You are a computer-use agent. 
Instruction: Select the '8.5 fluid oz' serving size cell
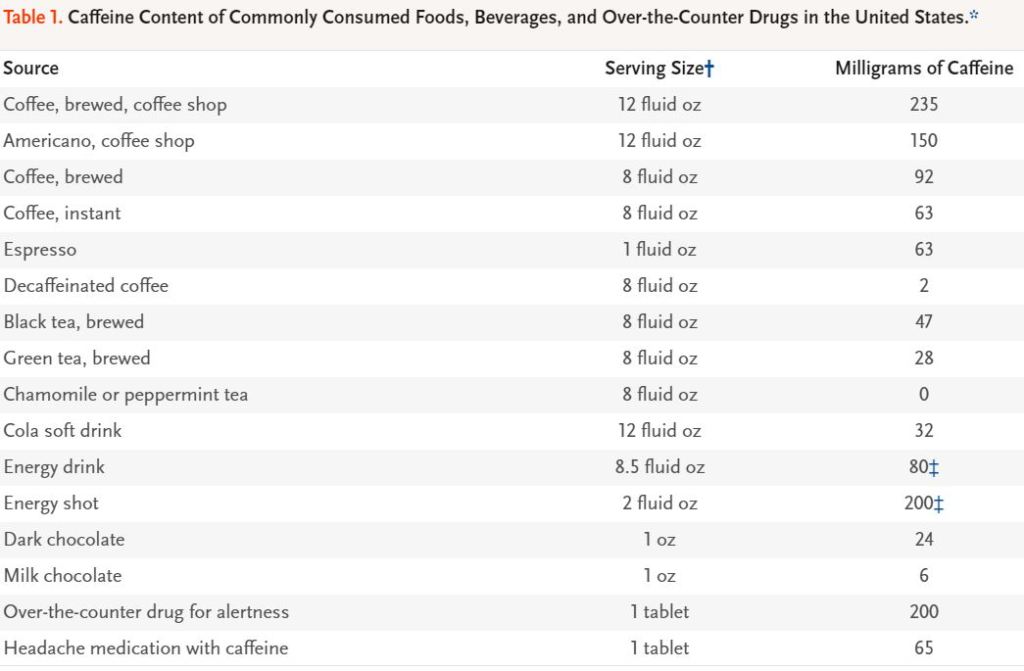pyautogui.click(x=660, y=467)
